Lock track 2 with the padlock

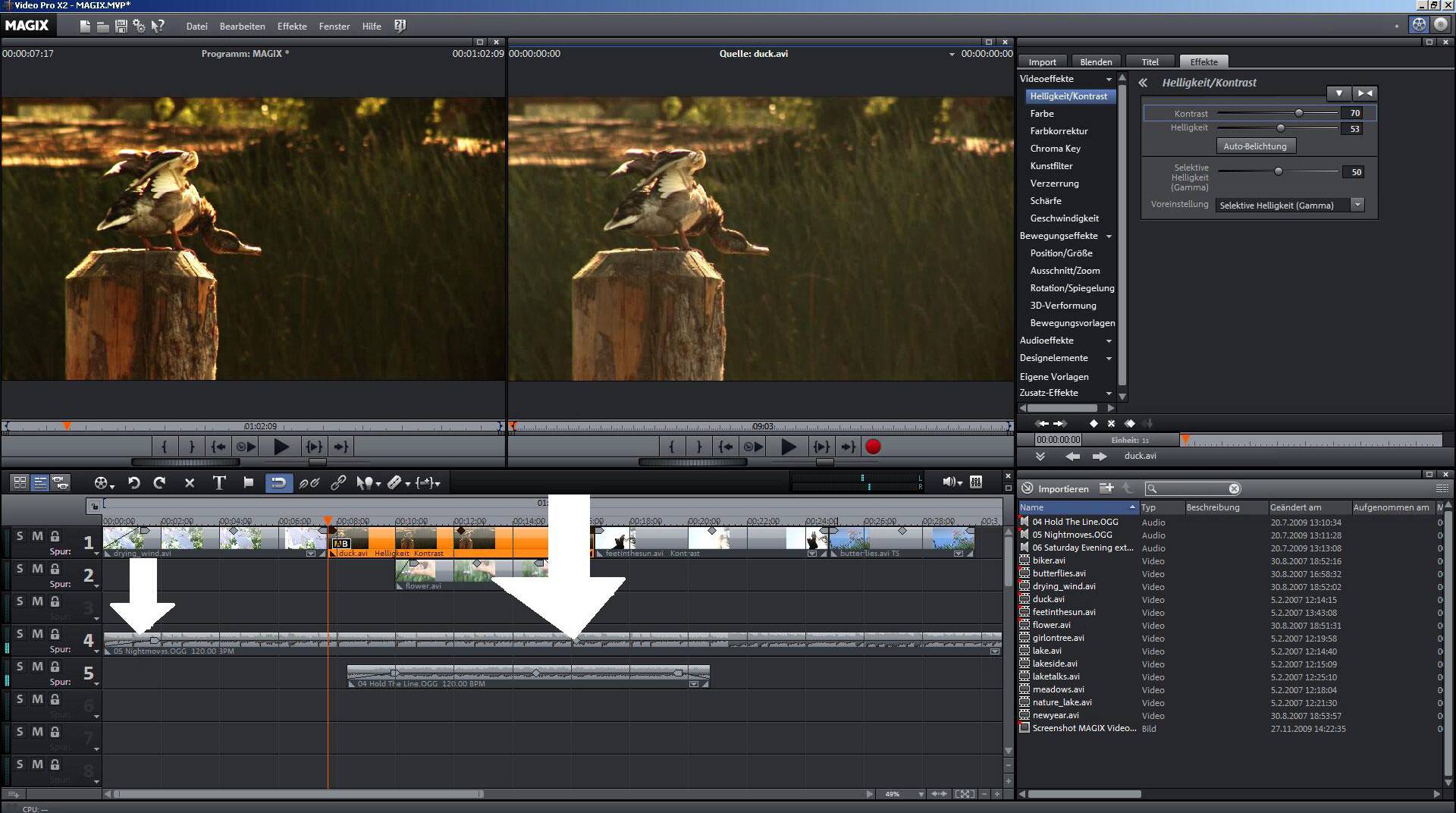coord(55,569)
